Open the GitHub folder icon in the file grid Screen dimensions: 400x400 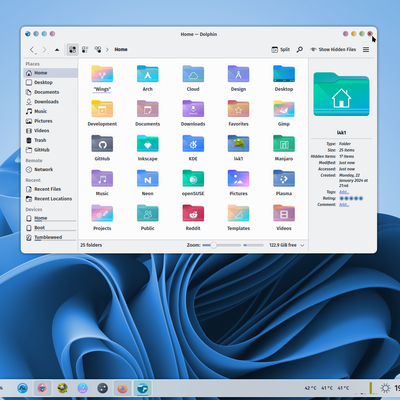[102, 144]
